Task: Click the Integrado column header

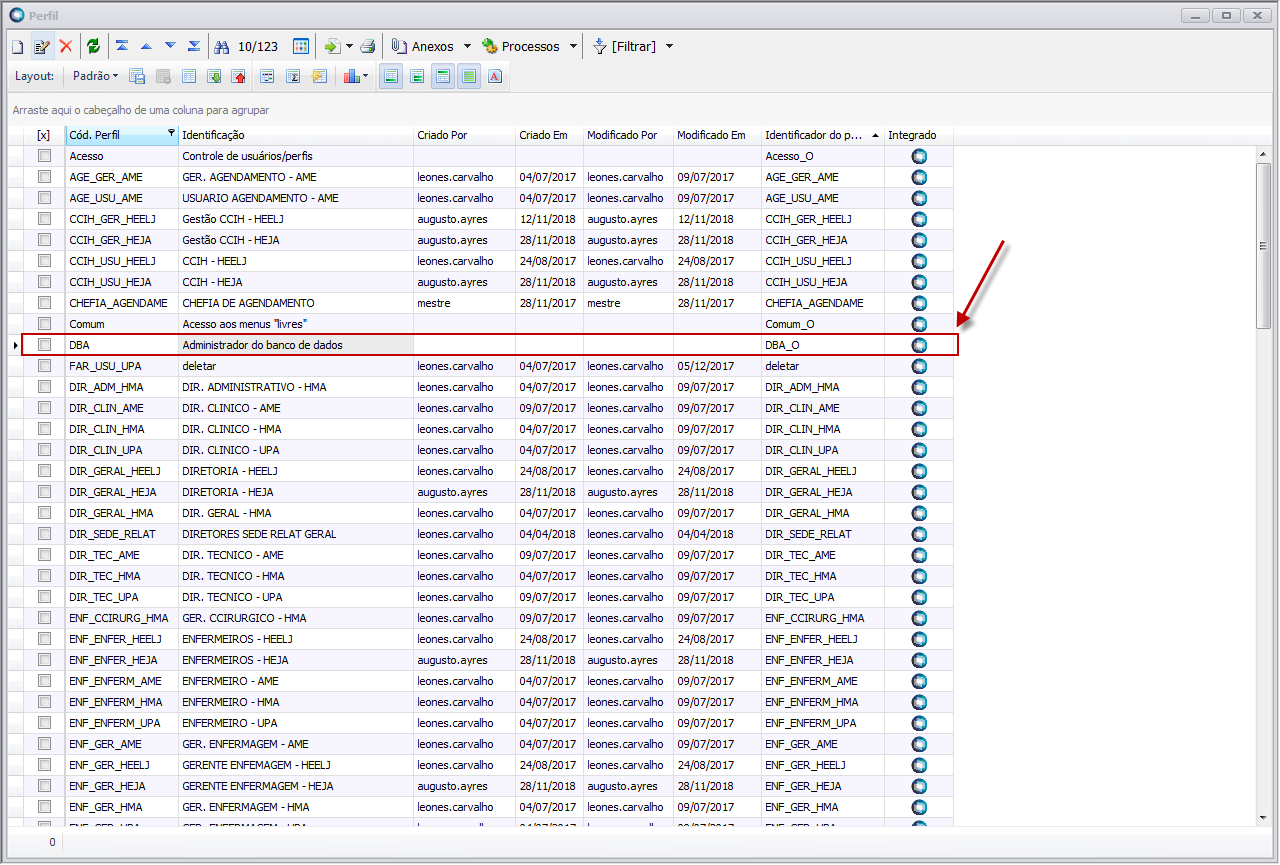Action: click(x=919, y=135)
